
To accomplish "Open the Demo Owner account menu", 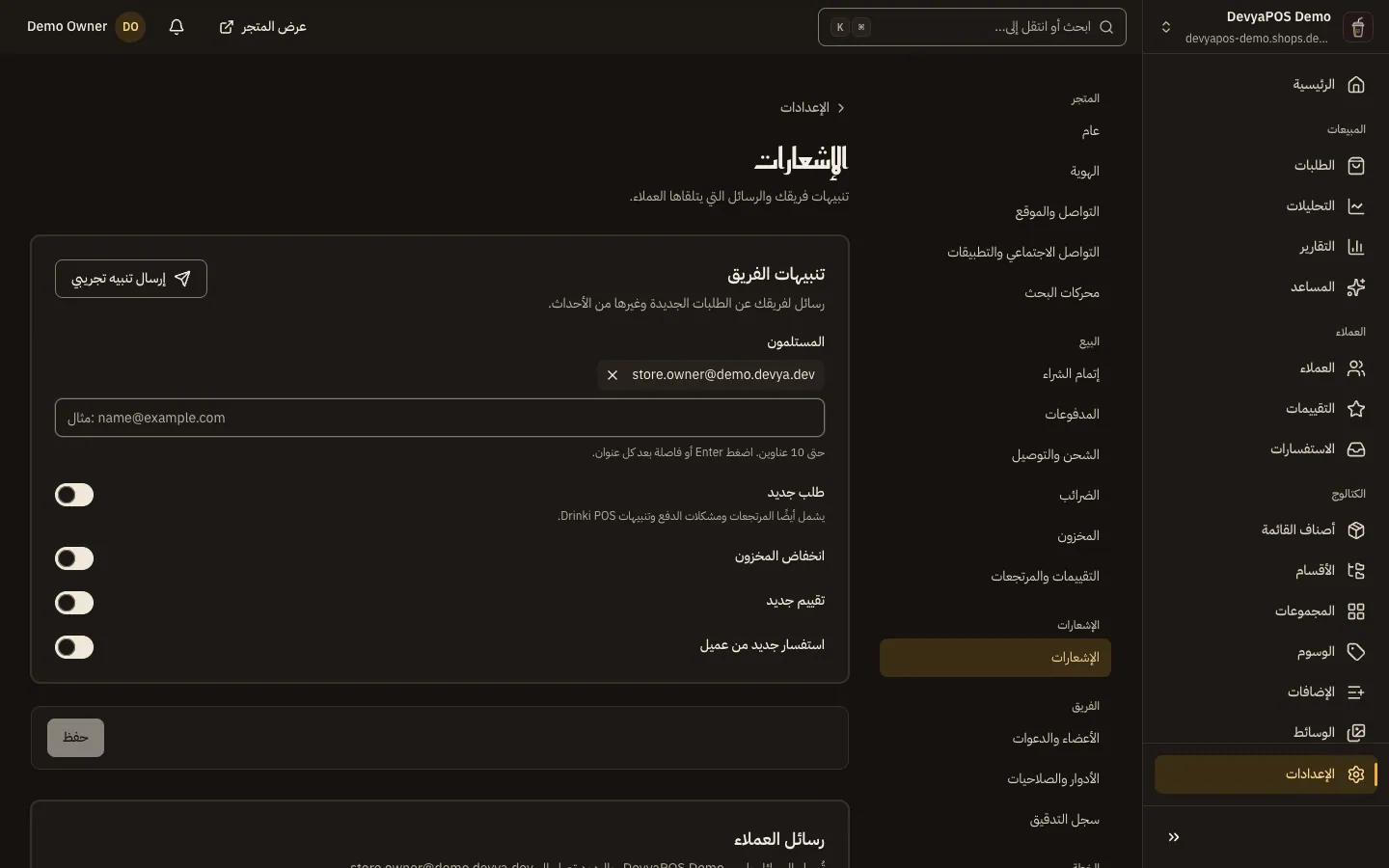I will 86,27.
